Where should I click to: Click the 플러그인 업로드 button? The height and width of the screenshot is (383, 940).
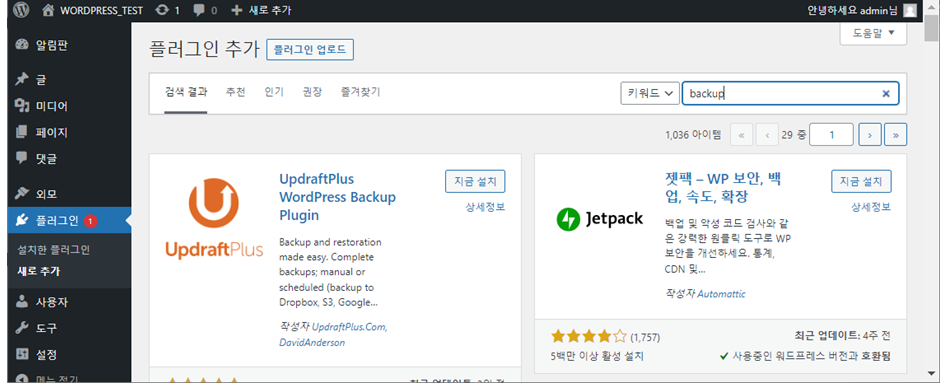(x=310, y=50)
